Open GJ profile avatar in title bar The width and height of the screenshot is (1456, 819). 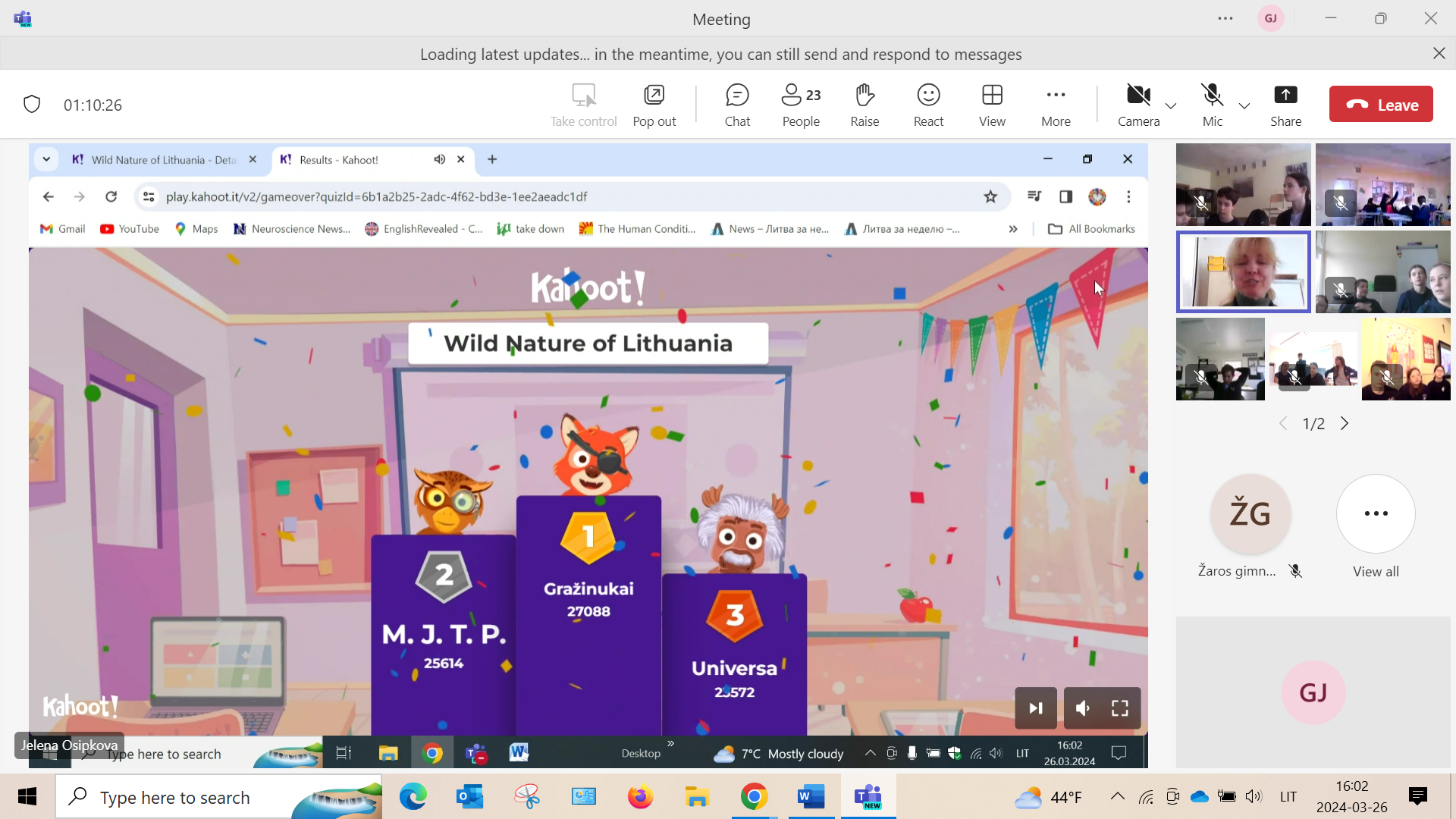point(1271,18)
